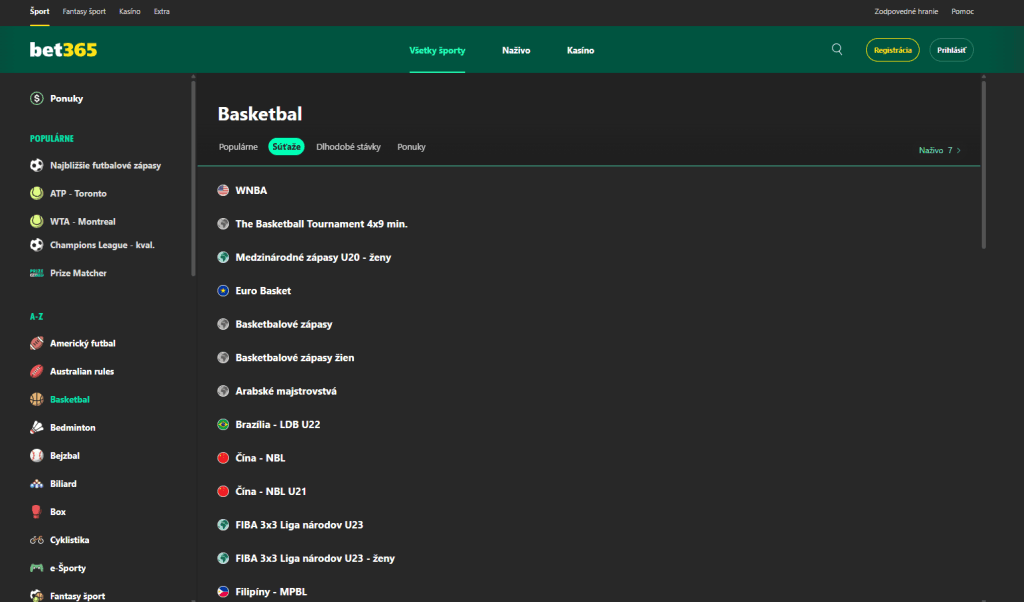Click the Ponuky dollar icon in sidebar
This screenshot has height=602, width=1024.
point(37,99)
